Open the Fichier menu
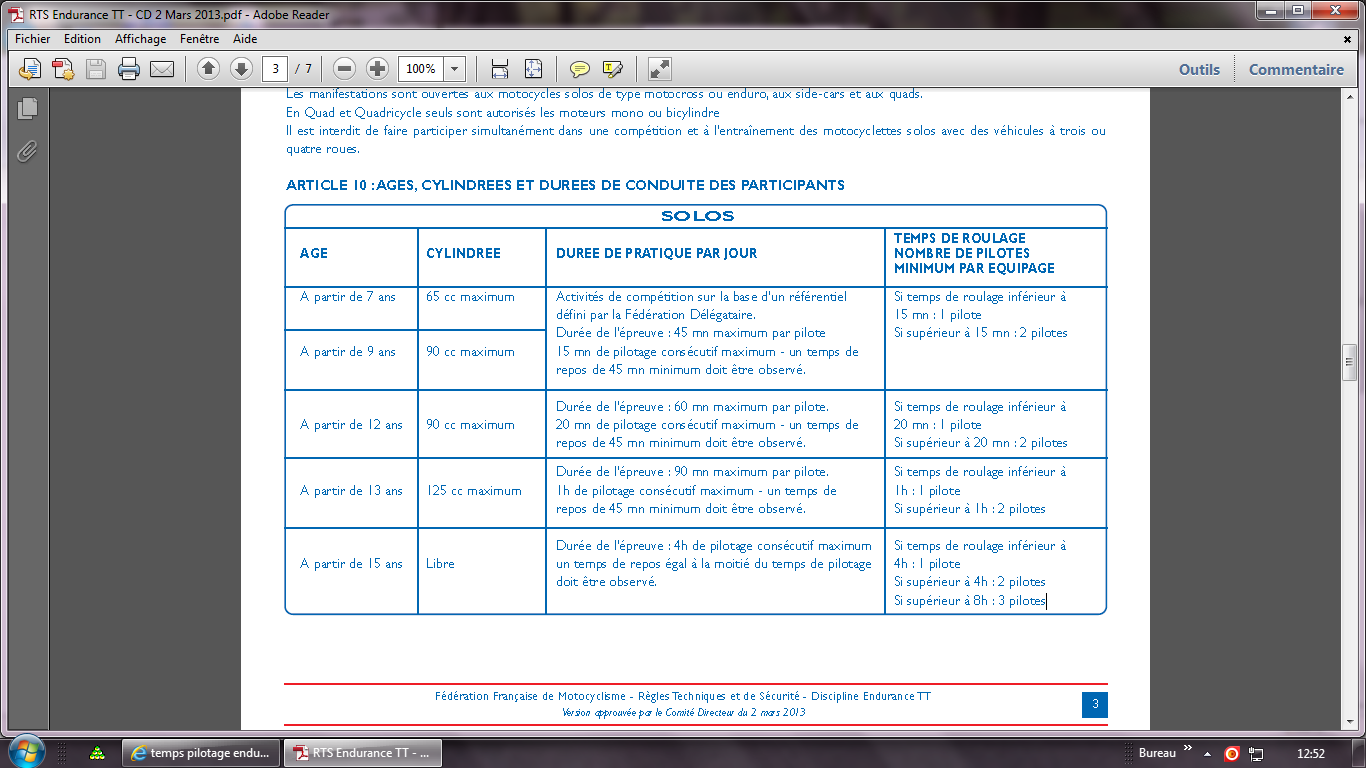 (x=33, y=39)
